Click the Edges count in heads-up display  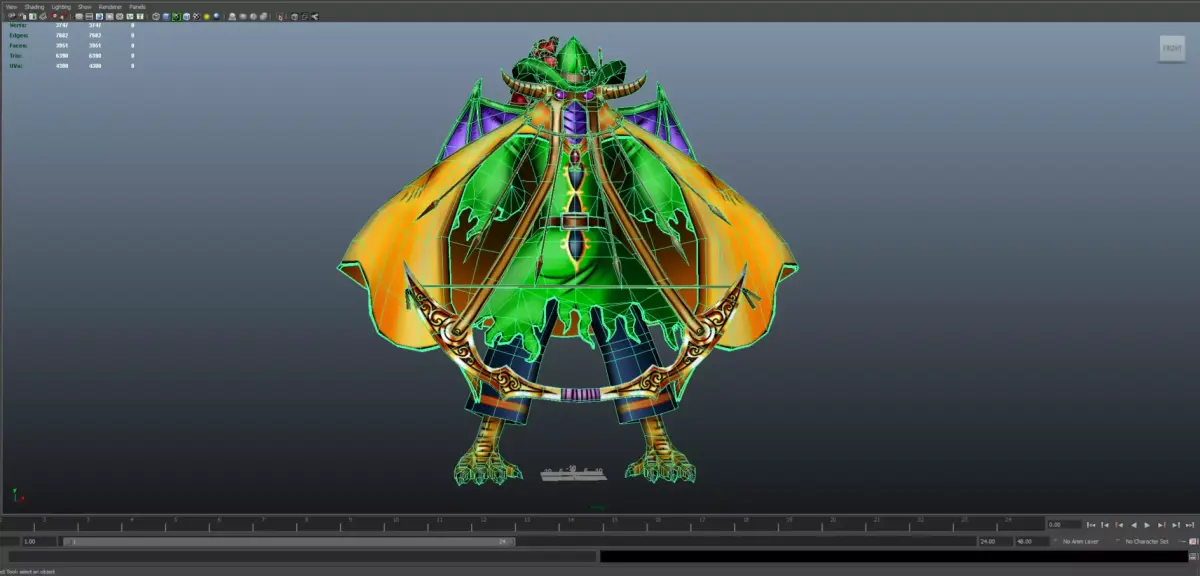pos(62,35)
